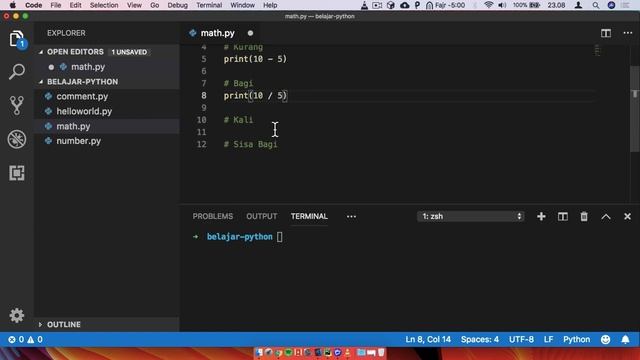The height and width of the screenshot is (360, 640).
Task: Open the Debug menu
Action: click(178, 5)
